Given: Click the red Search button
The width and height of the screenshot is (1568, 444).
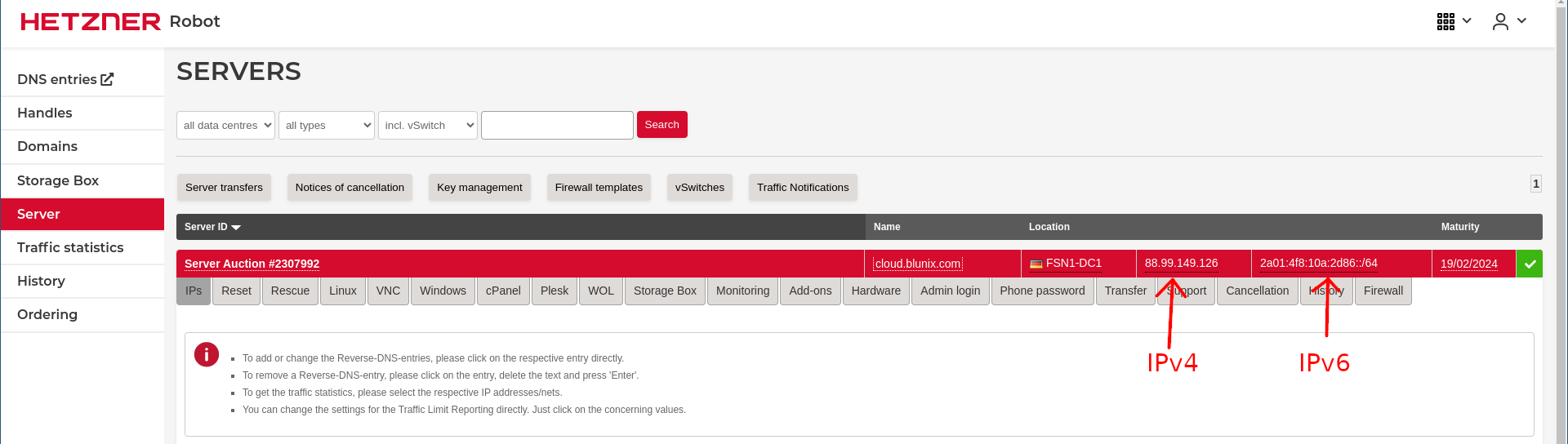Looking at the screenshot, I should click(x=662, y=125).
